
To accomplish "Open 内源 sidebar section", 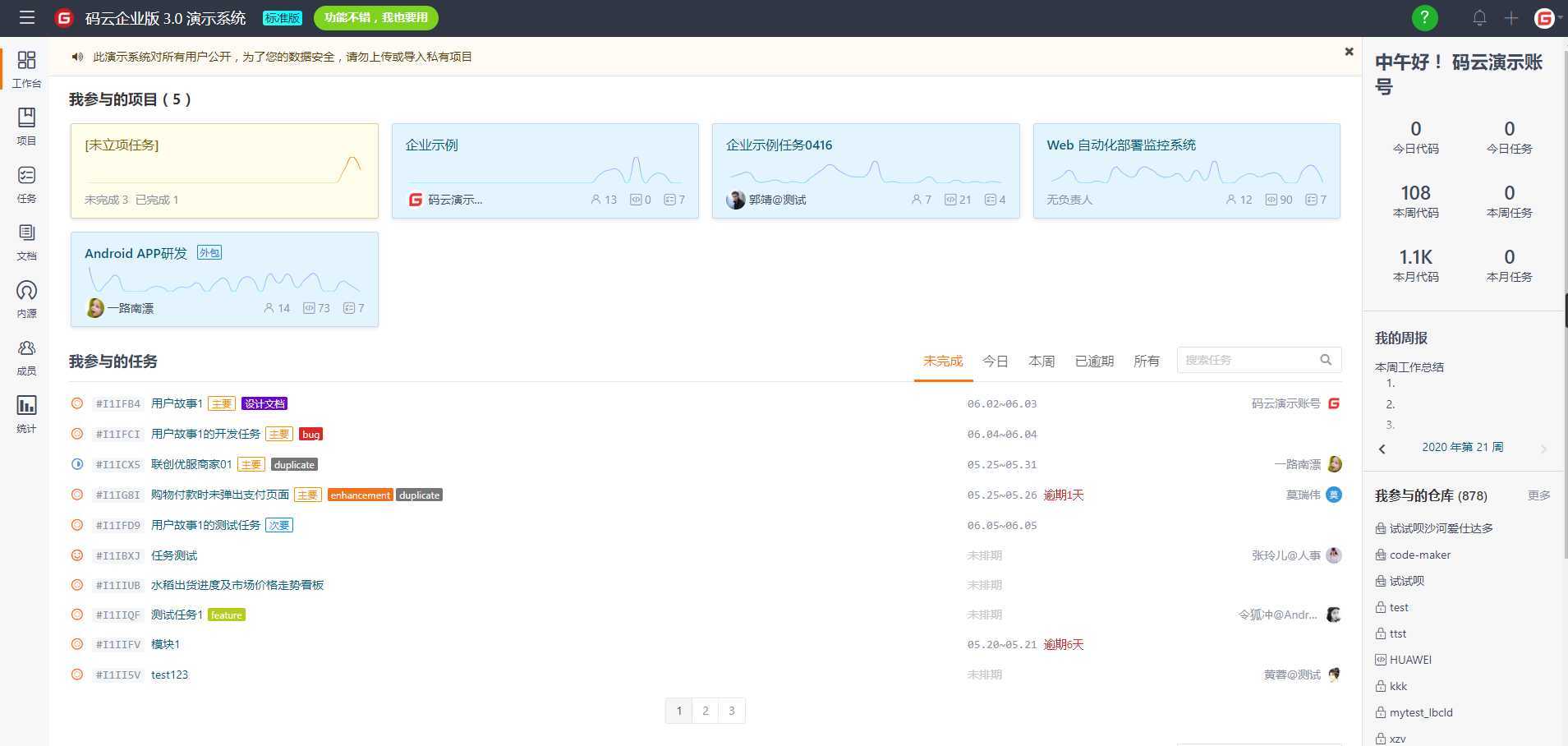I will (x=26, y=299).
